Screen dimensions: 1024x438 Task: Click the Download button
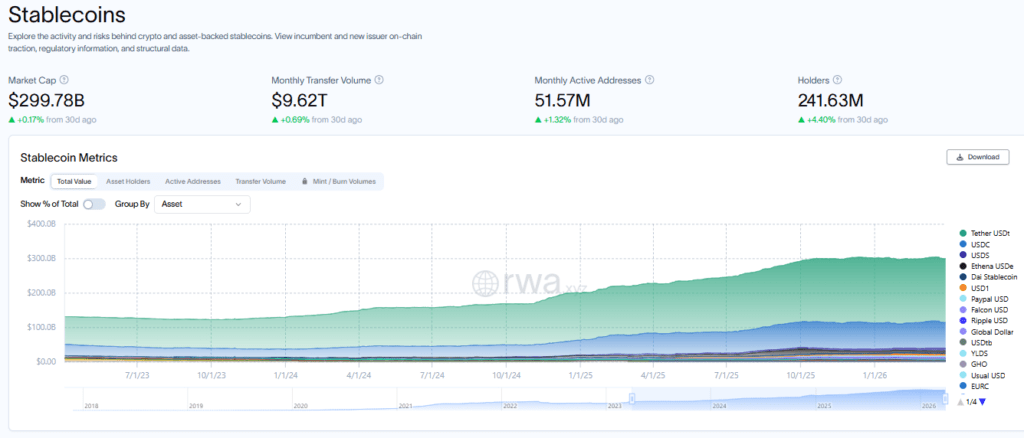[x=977, y=157]
